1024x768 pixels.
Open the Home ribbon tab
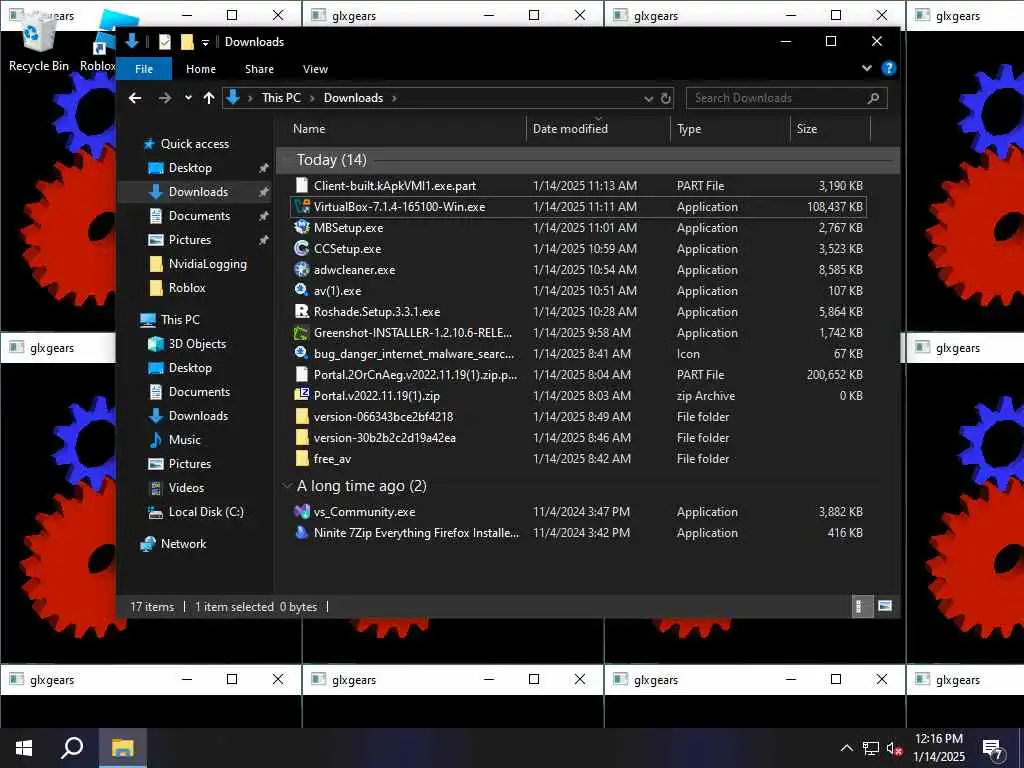[200, 69]
